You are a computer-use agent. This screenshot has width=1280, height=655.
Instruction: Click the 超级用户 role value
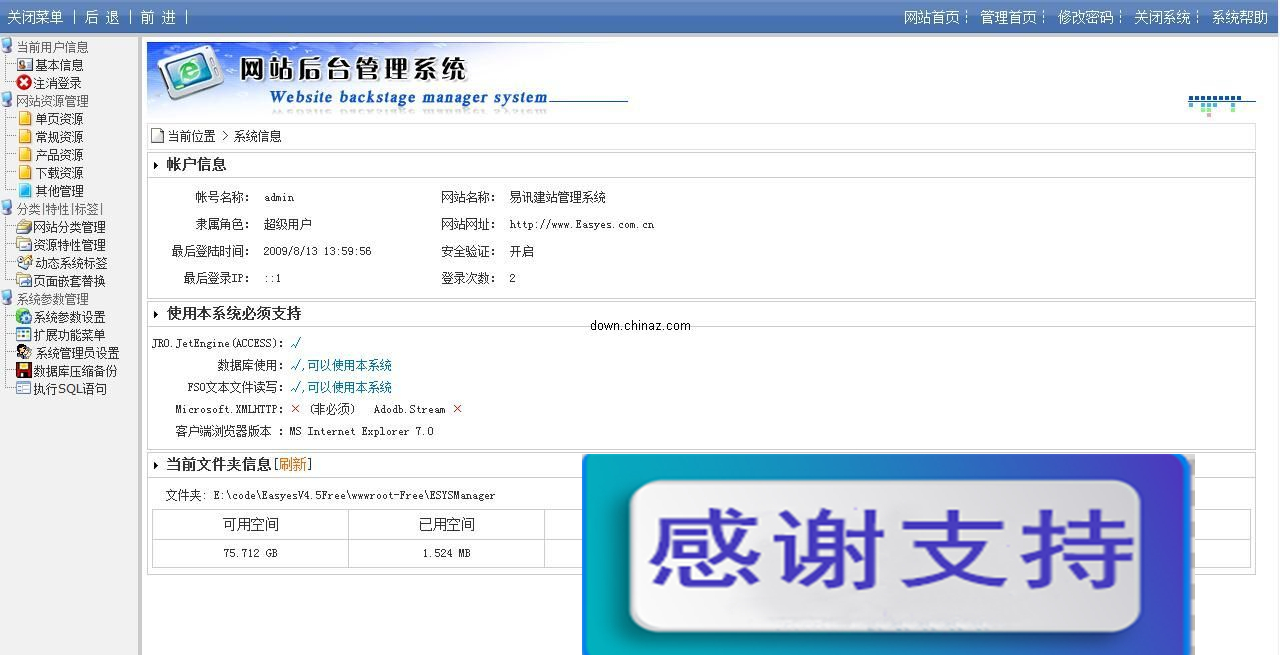[x=288, y=225]
